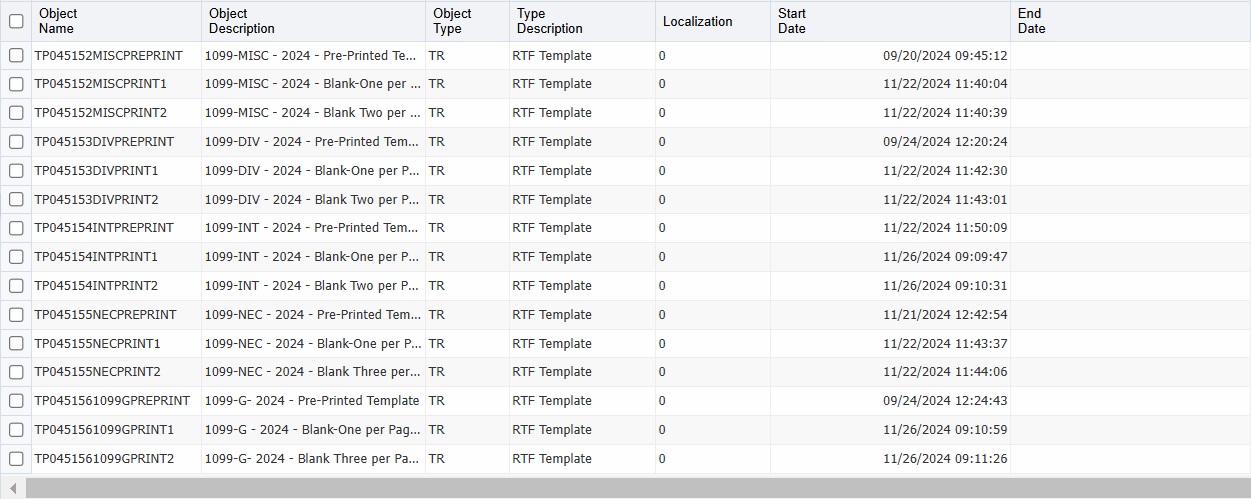Click the End Date column header
Screen dimensions: 1251x499
point(1130,21)
